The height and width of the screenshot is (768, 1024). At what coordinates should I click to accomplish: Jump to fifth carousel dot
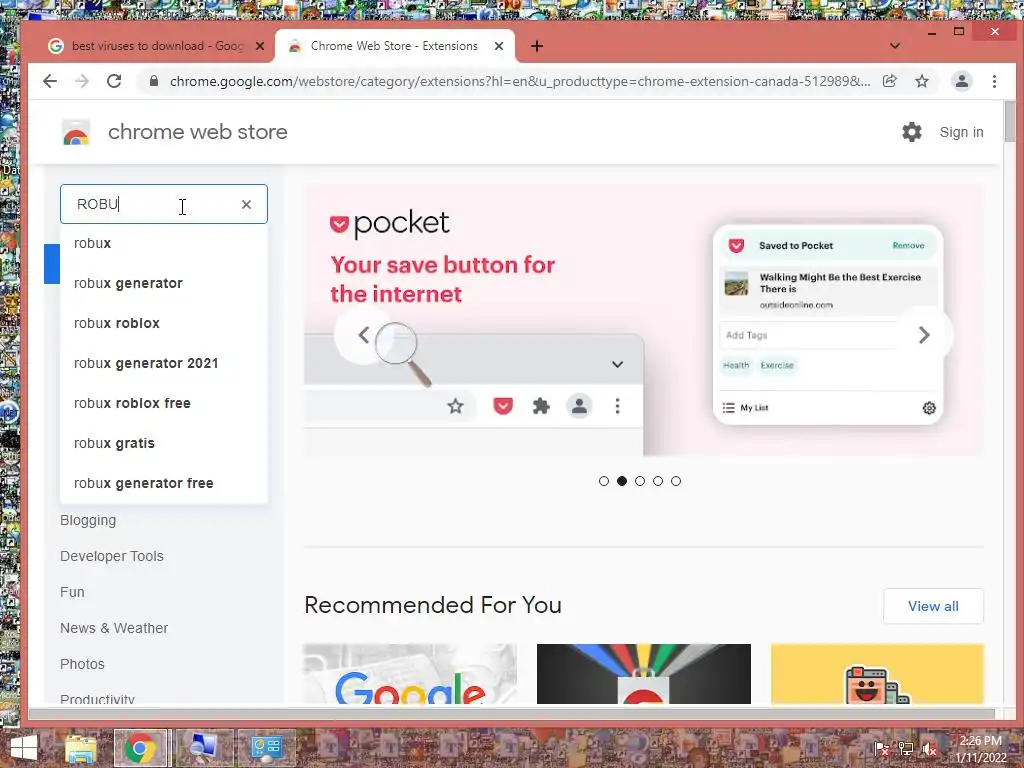[676, 481]
